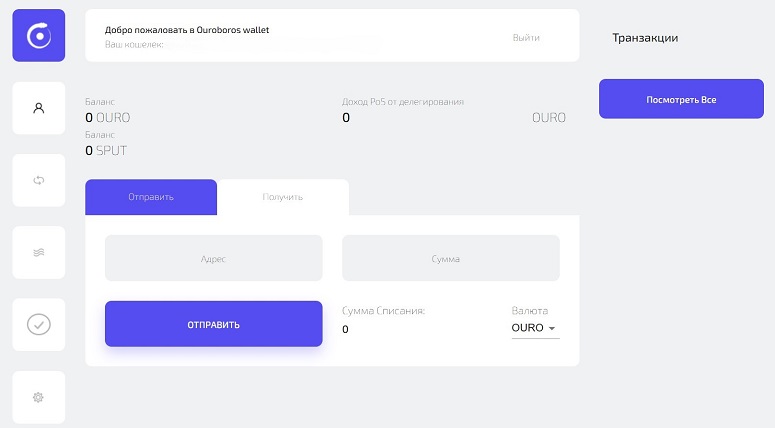
Task: Open the exchange arrows sidebar icon
Action: click(39, 180)
